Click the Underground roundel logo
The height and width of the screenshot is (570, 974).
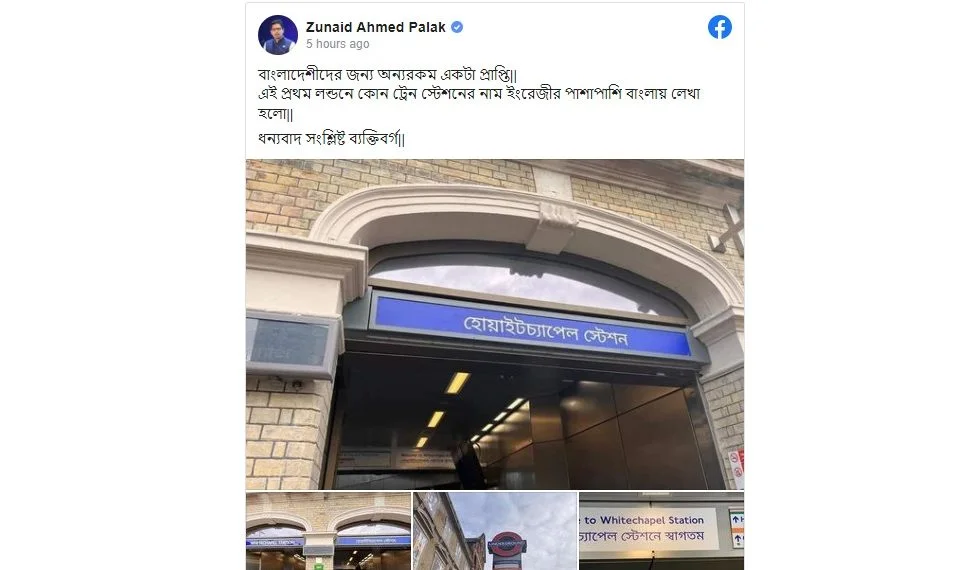click(507, 546)
